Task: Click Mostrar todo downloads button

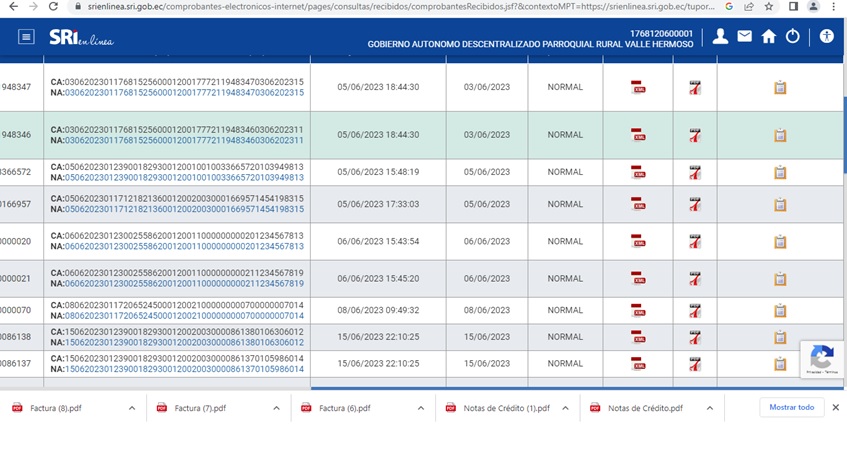Action: pyautogui.click(x=792, y=408)
